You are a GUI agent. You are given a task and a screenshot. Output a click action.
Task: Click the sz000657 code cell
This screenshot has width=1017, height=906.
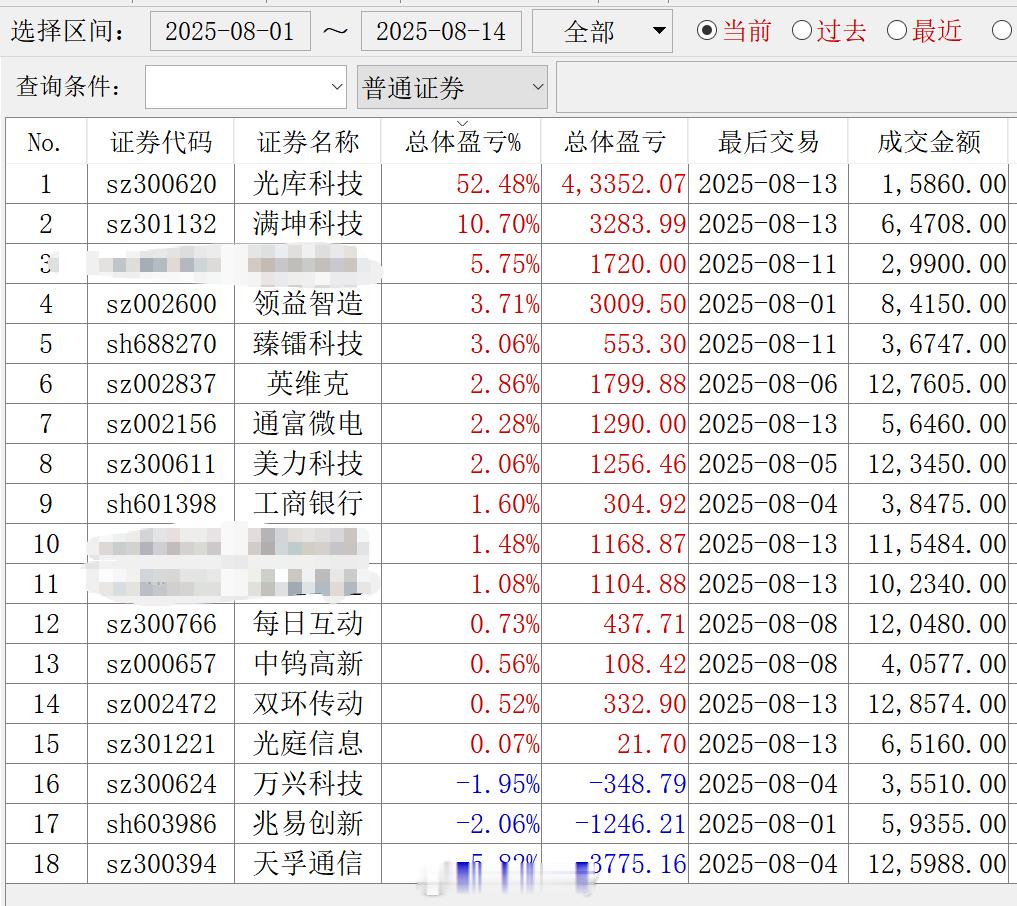[161, 664]
